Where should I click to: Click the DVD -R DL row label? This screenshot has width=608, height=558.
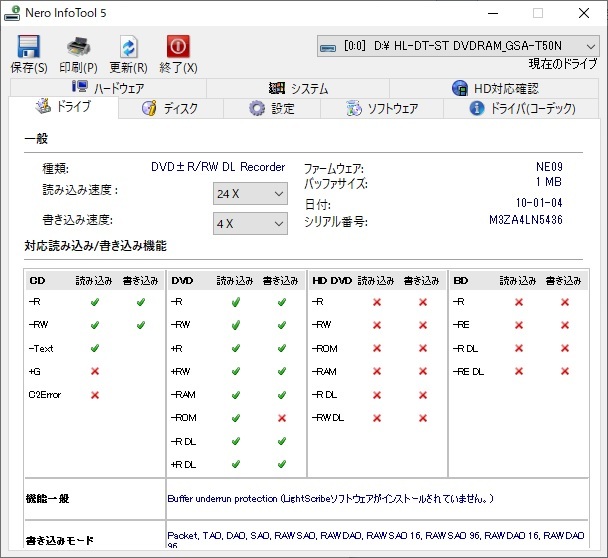coord(183,441)
